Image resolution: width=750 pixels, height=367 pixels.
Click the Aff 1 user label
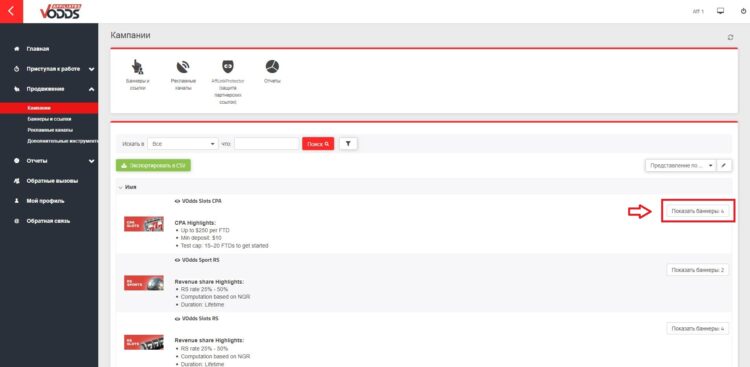698,11
